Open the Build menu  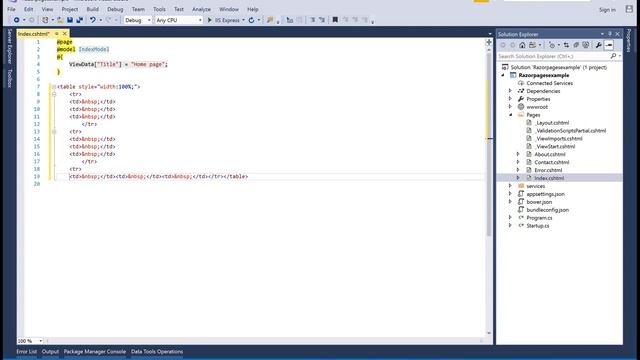click(93, 9)
